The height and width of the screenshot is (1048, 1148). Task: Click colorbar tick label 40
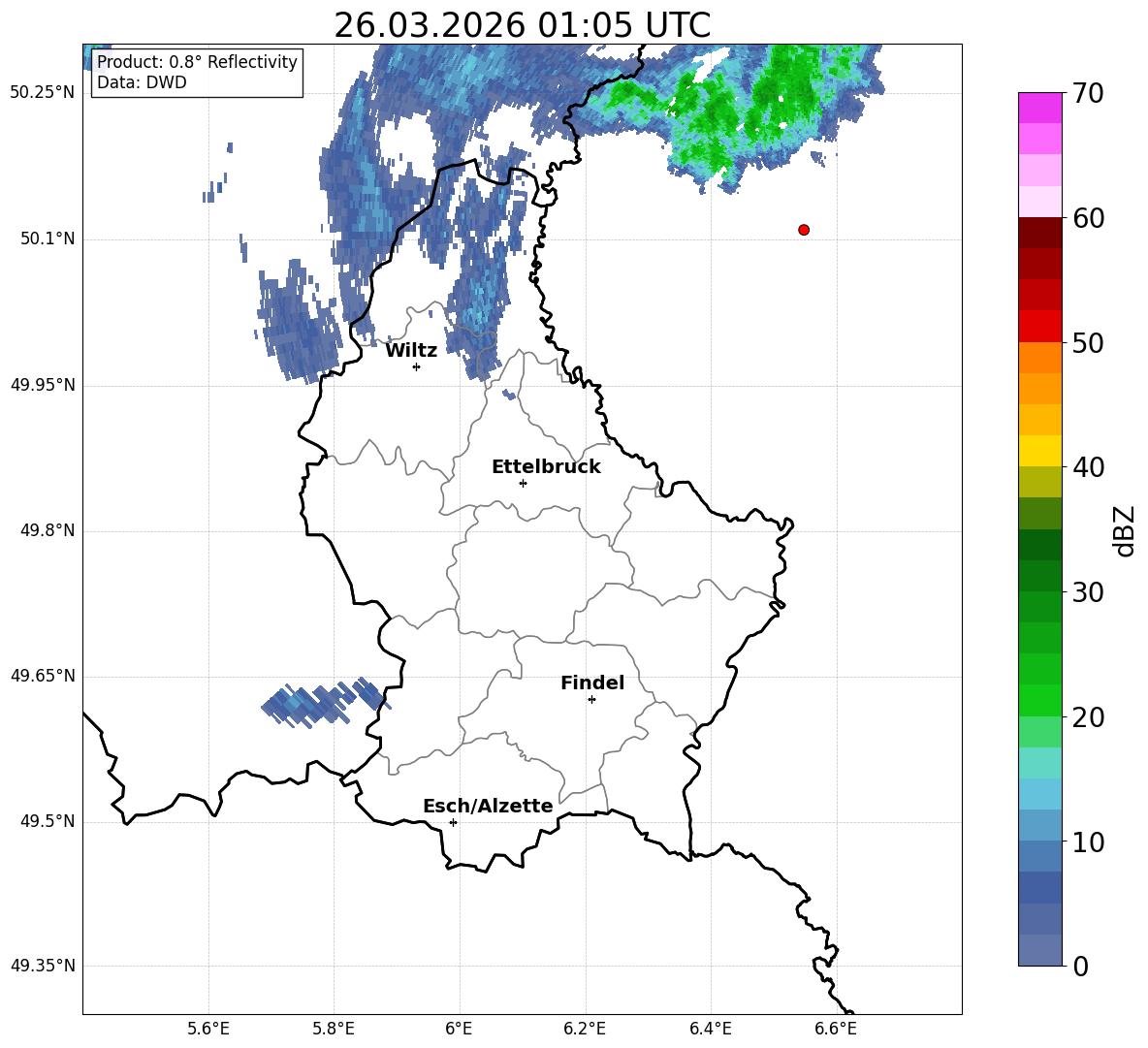tap(1088, 467)
